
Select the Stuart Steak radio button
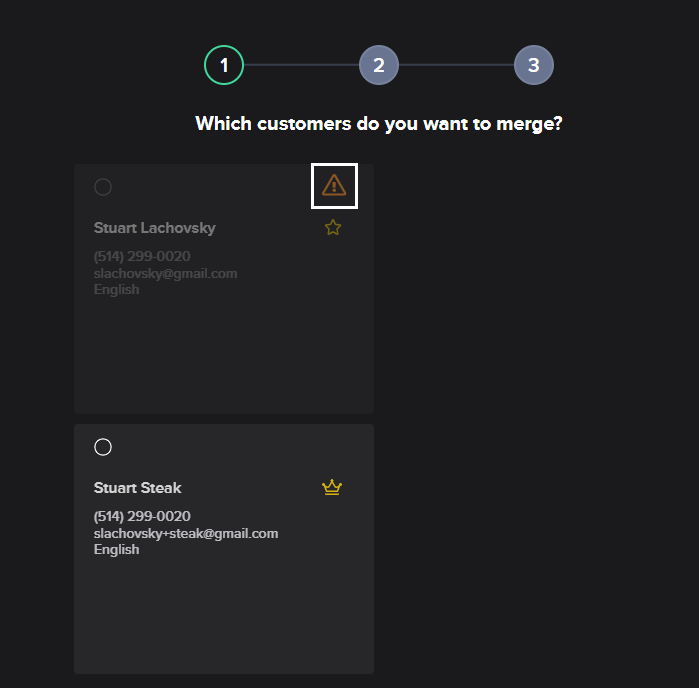coord(103,447)
